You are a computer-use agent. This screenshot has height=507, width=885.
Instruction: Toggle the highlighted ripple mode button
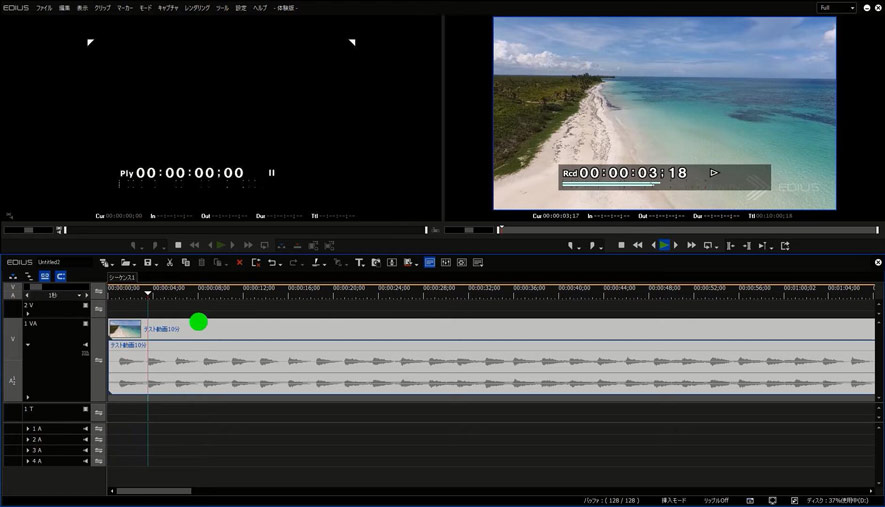click(60, 276)
